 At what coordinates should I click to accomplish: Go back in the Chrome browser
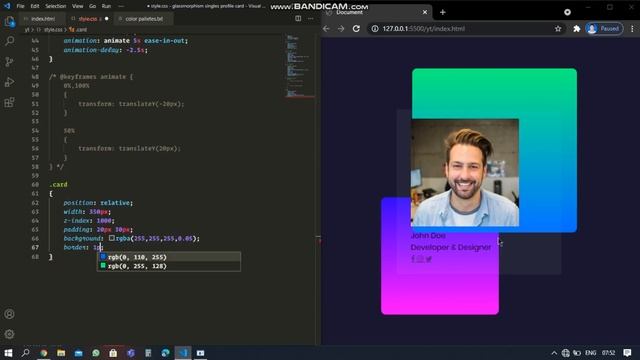[326, 29]
